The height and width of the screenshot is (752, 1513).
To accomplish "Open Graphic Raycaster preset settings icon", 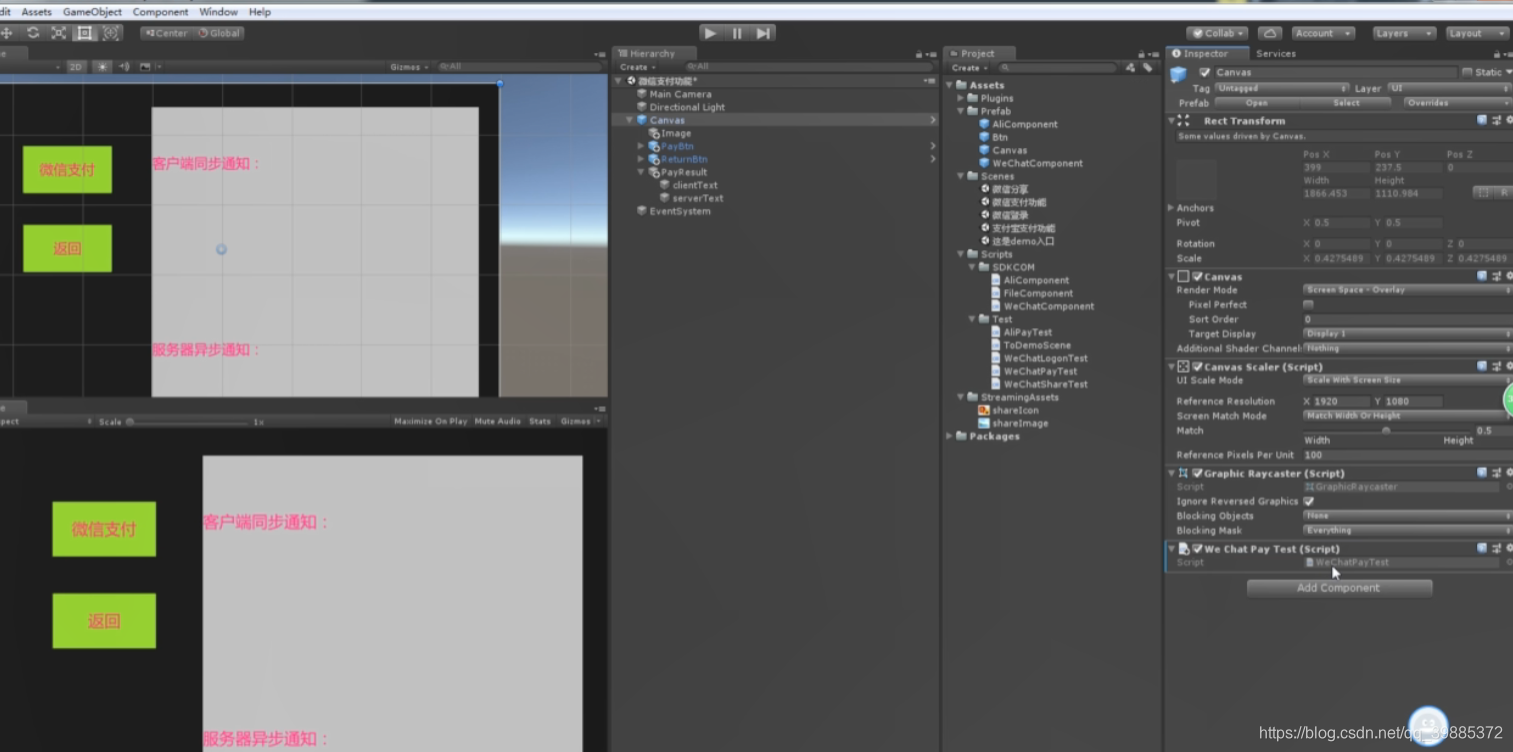I will [x=1496, y=473].
